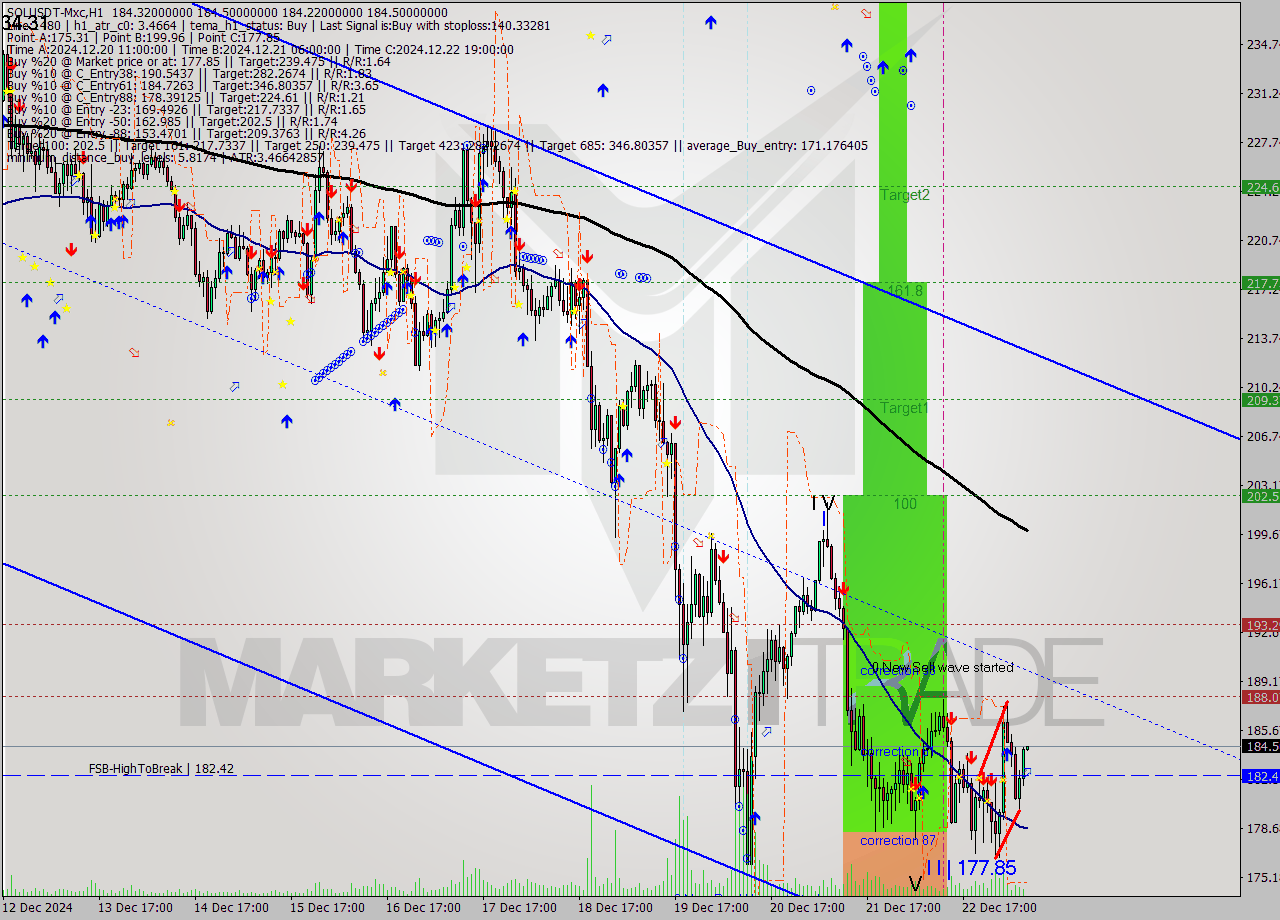Screen dimensions: 1280x920
Task: Click the 18 Dec 17:00 time label
Action: click(616, 908)
